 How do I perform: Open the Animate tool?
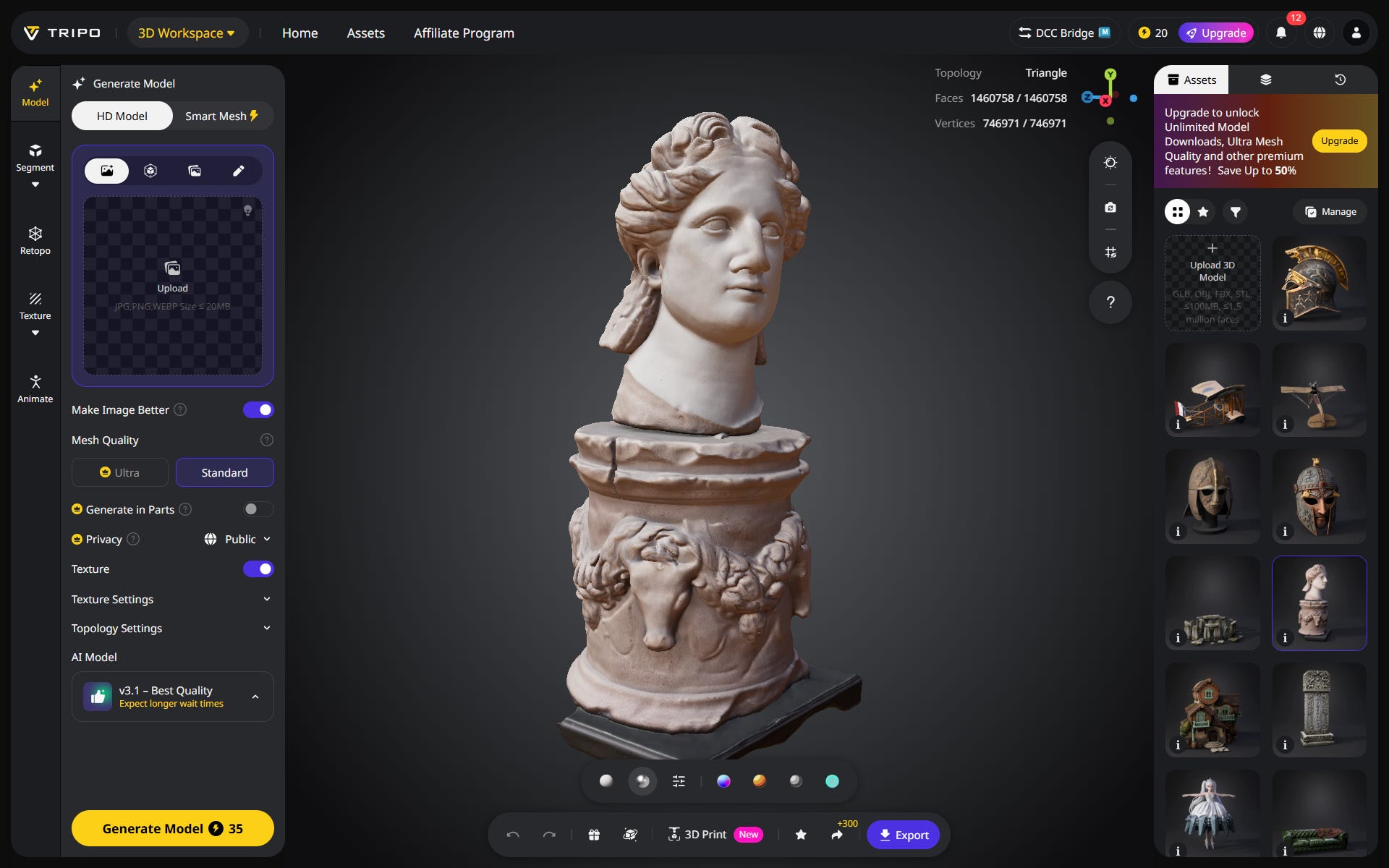pyautogui.click(x=35, y=388)
